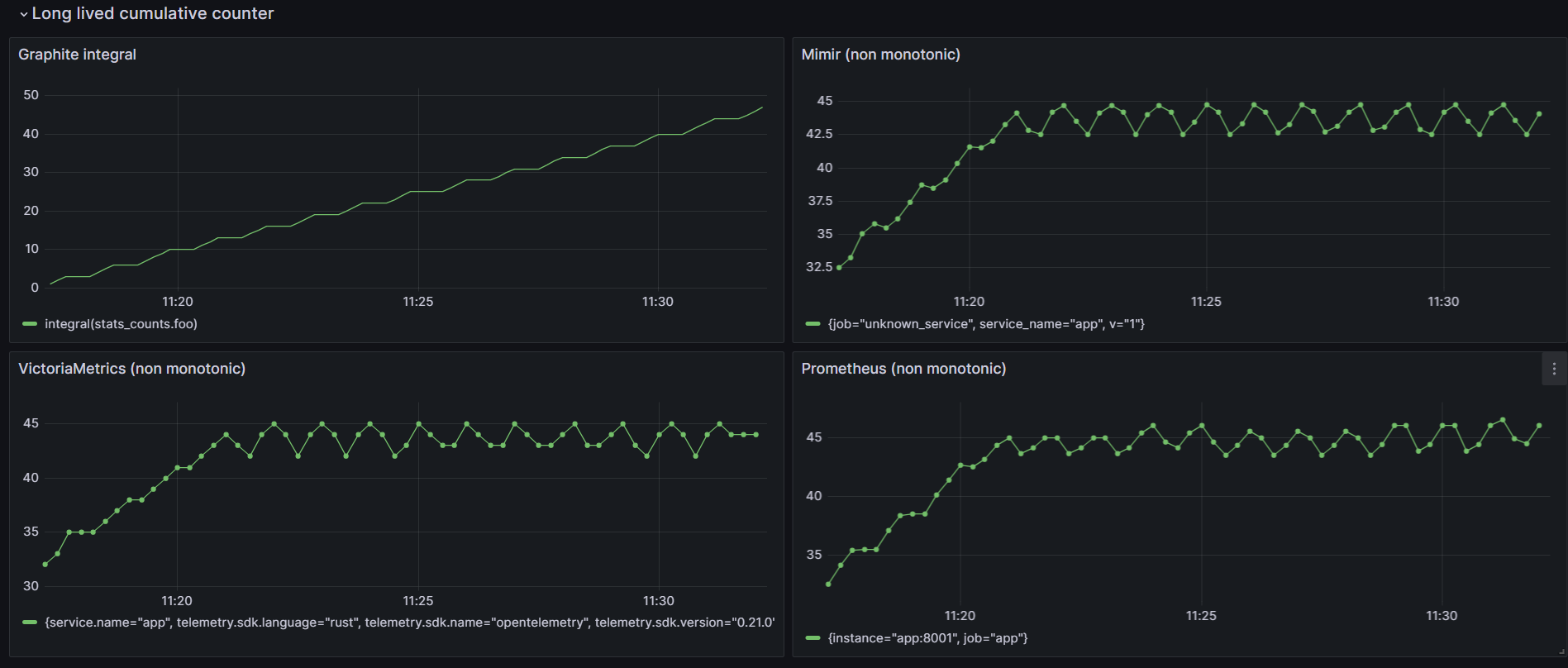Select the 11:30 tick on the VictoriaMetrics chart
1568x668 pixels.
[x=659, y=601]
